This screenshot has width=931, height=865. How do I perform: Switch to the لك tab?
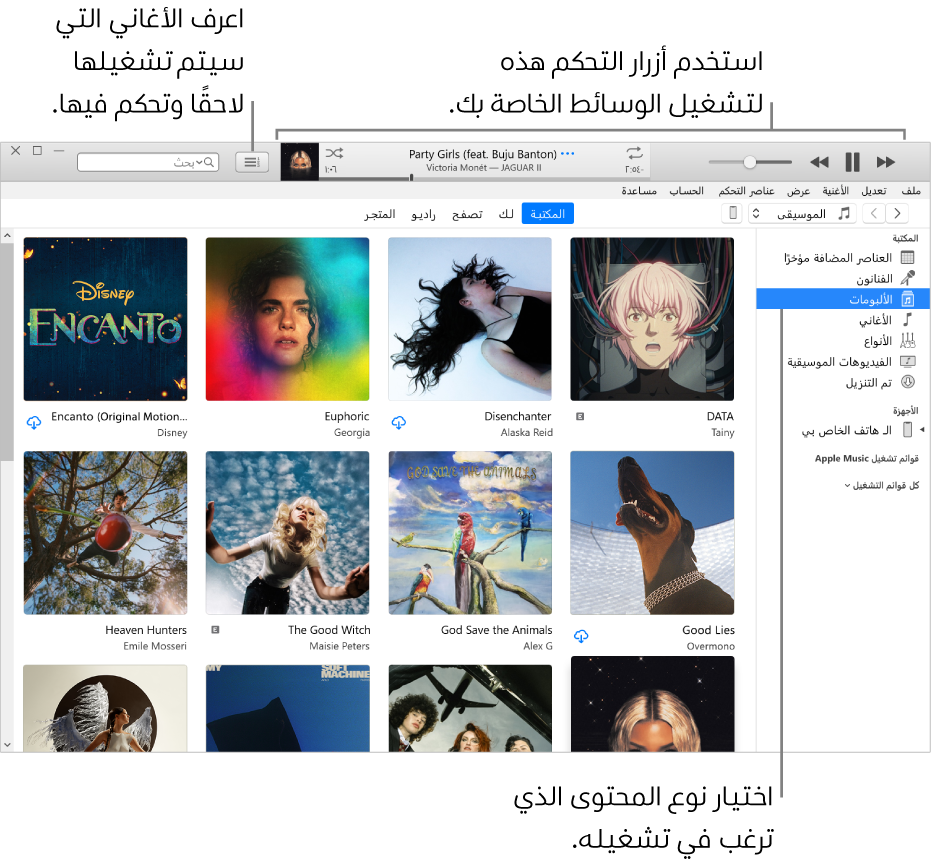pos(506,214)
